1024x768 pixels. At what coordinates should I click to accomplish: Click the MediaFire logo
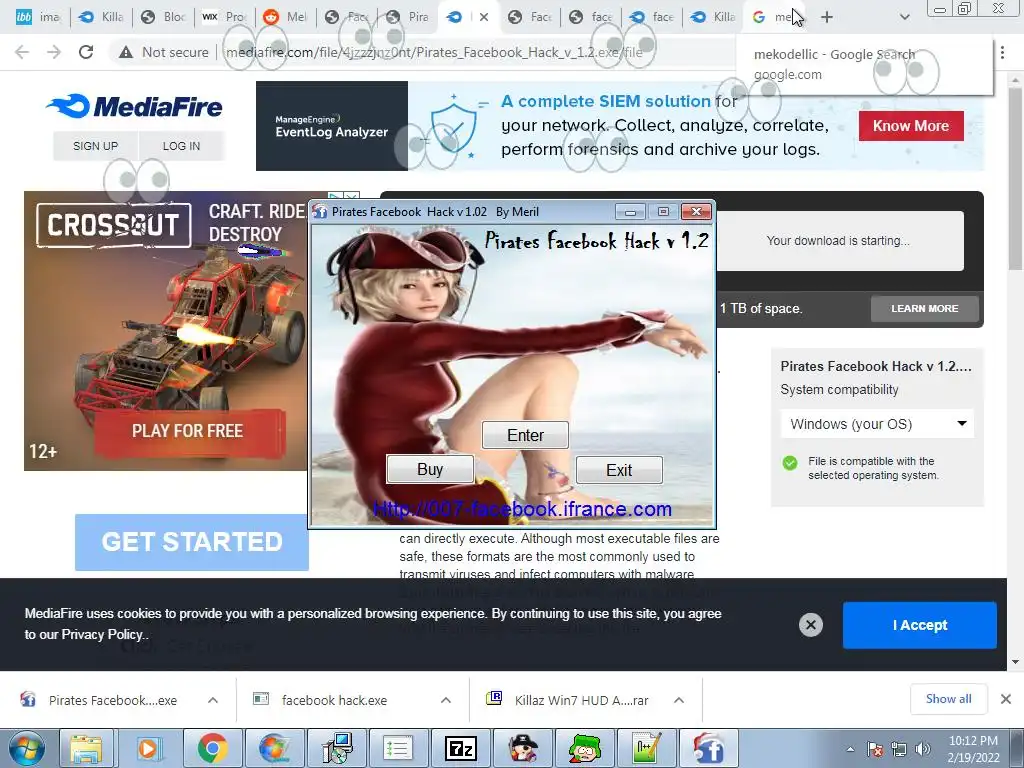point(135,106)
